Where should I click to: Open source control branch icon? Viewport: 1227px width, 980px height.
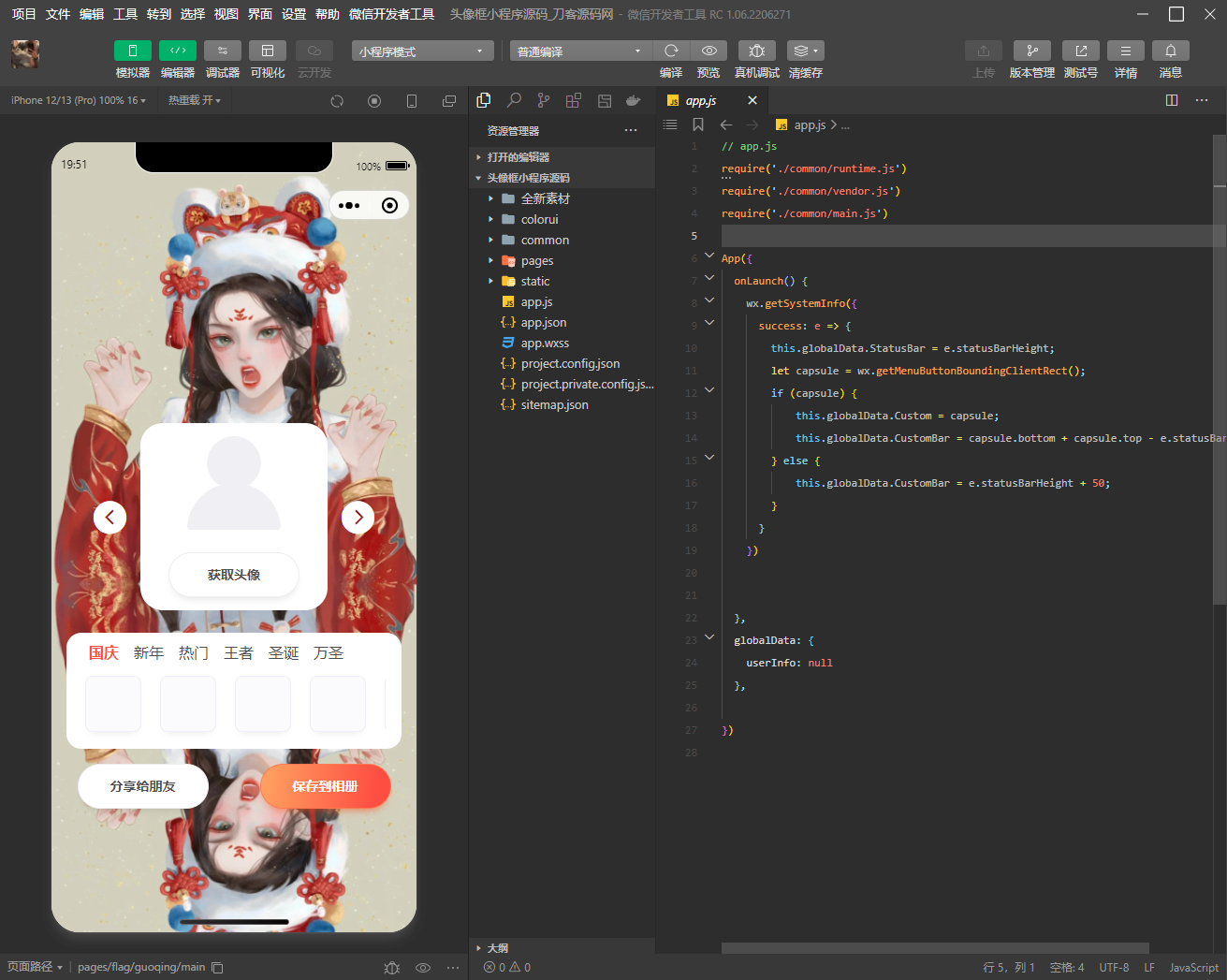544,100
